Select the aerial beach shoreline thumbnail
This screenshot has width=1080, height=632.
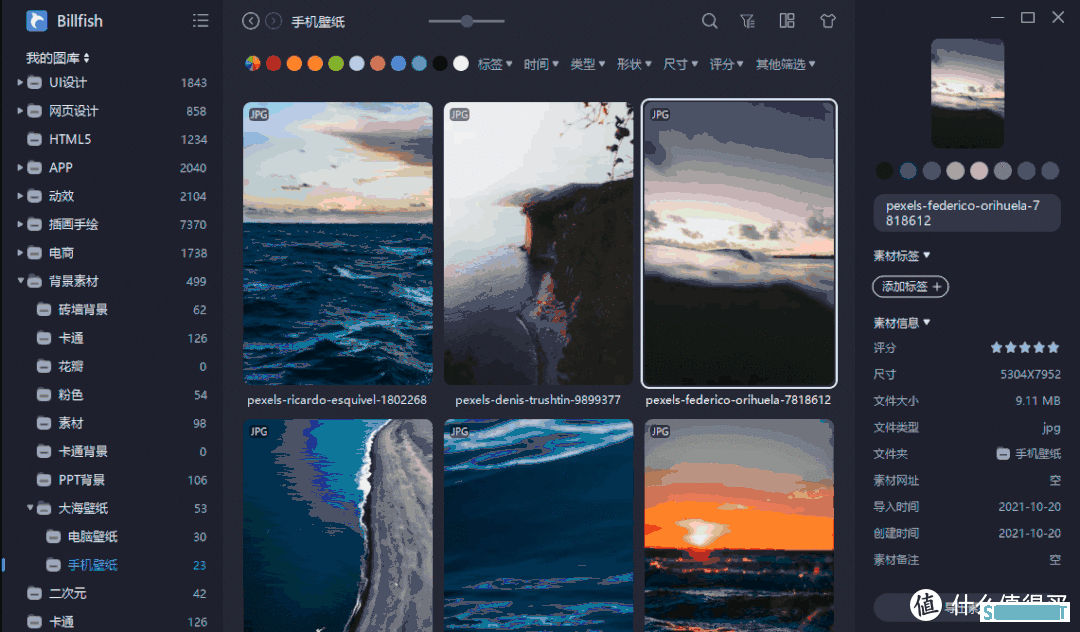pos(338,525)
